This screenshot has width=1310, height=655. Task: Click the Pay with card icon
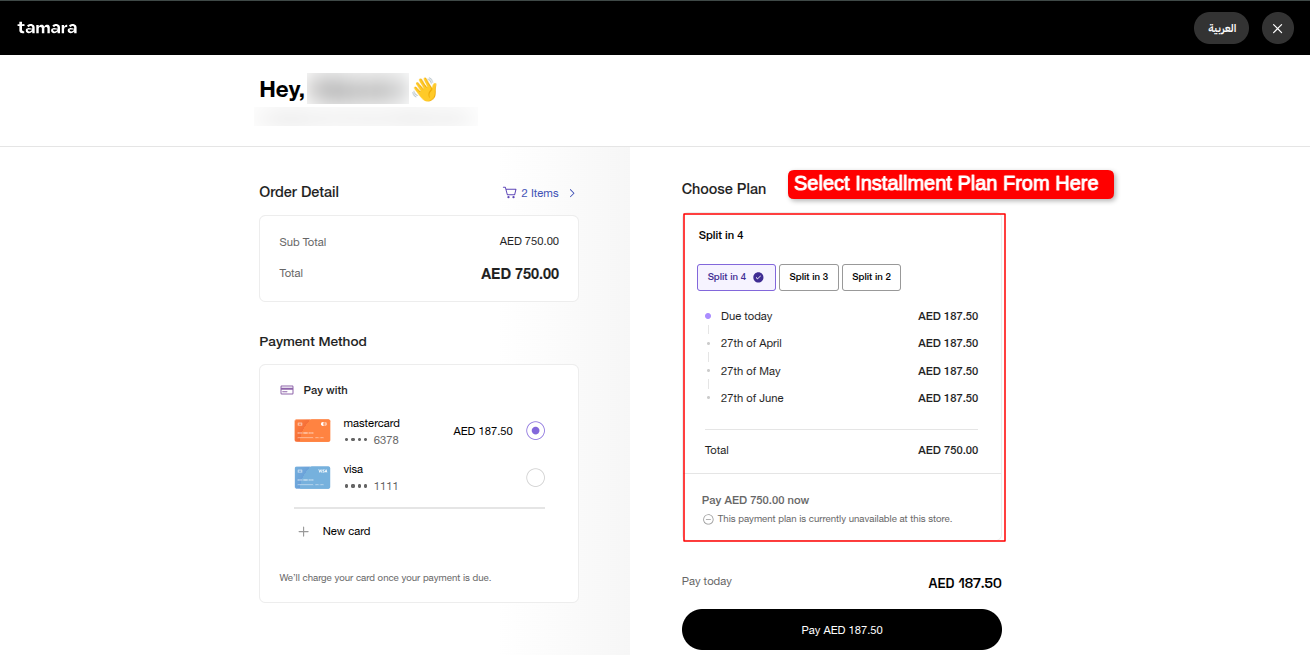pos(287,390)
